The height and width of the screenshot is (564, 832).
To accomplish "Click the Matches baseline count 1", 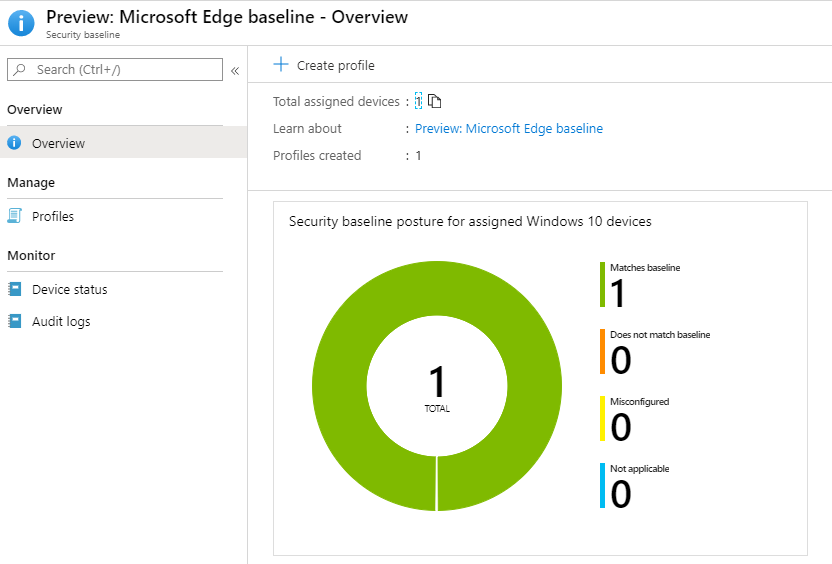I will (618, 293).
